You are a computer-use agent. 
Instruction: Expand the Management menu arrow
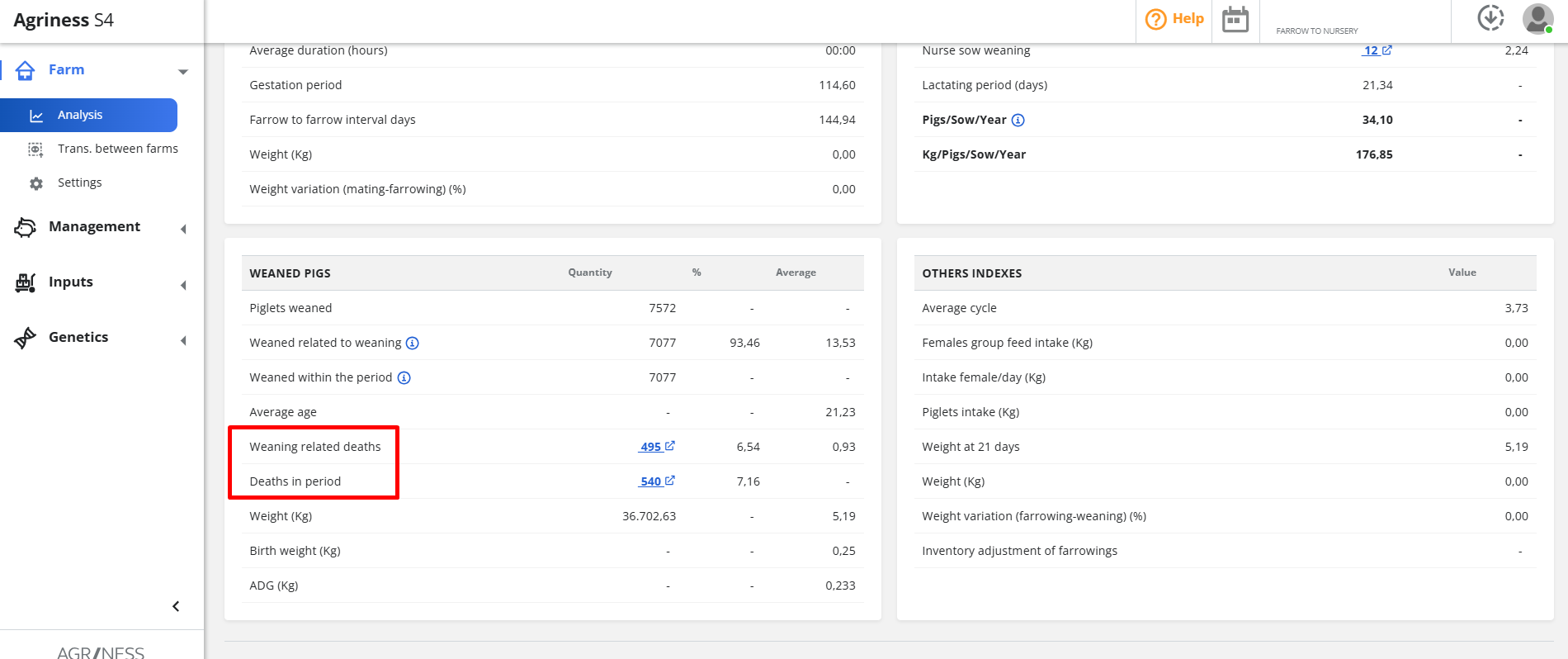(183, 229)
